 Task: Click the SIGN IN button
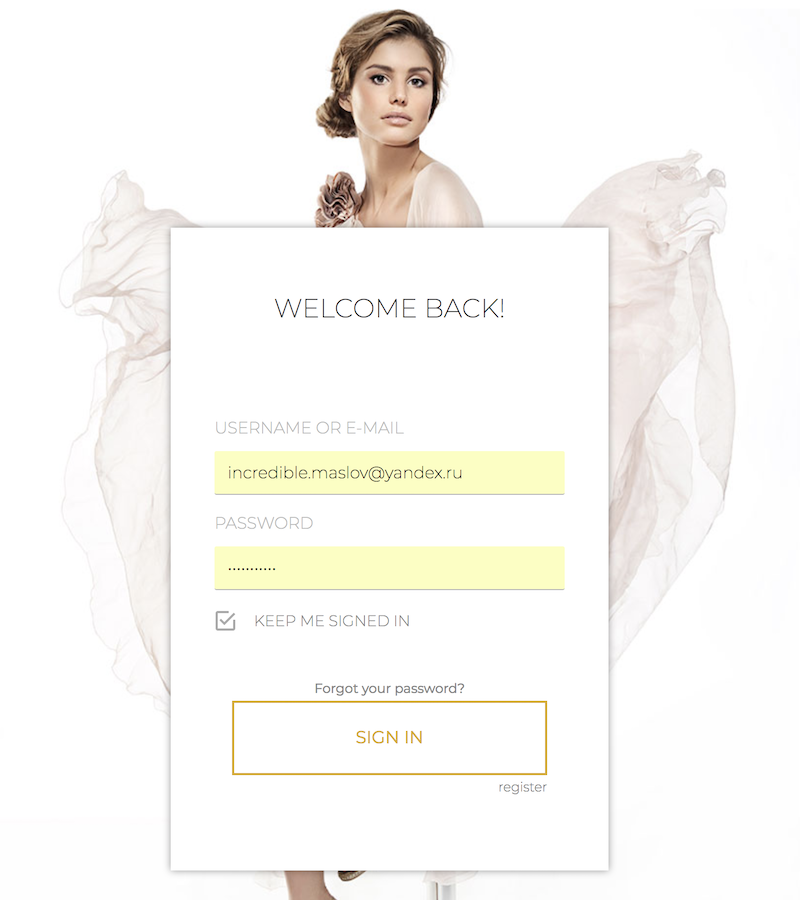(389, 738)
